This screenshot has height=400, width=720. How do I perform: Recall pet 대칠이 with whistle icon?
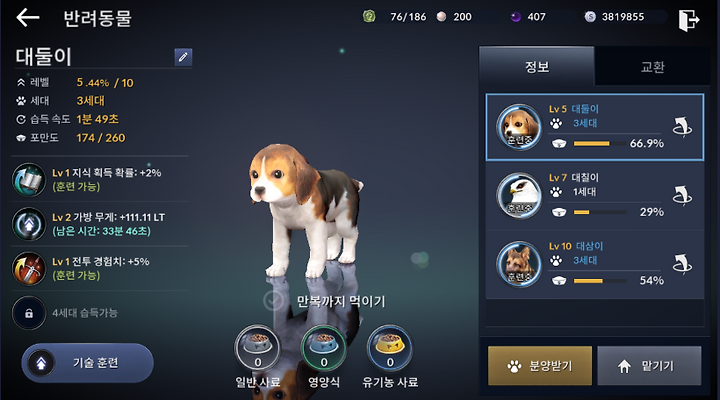(x=682, y=196)
